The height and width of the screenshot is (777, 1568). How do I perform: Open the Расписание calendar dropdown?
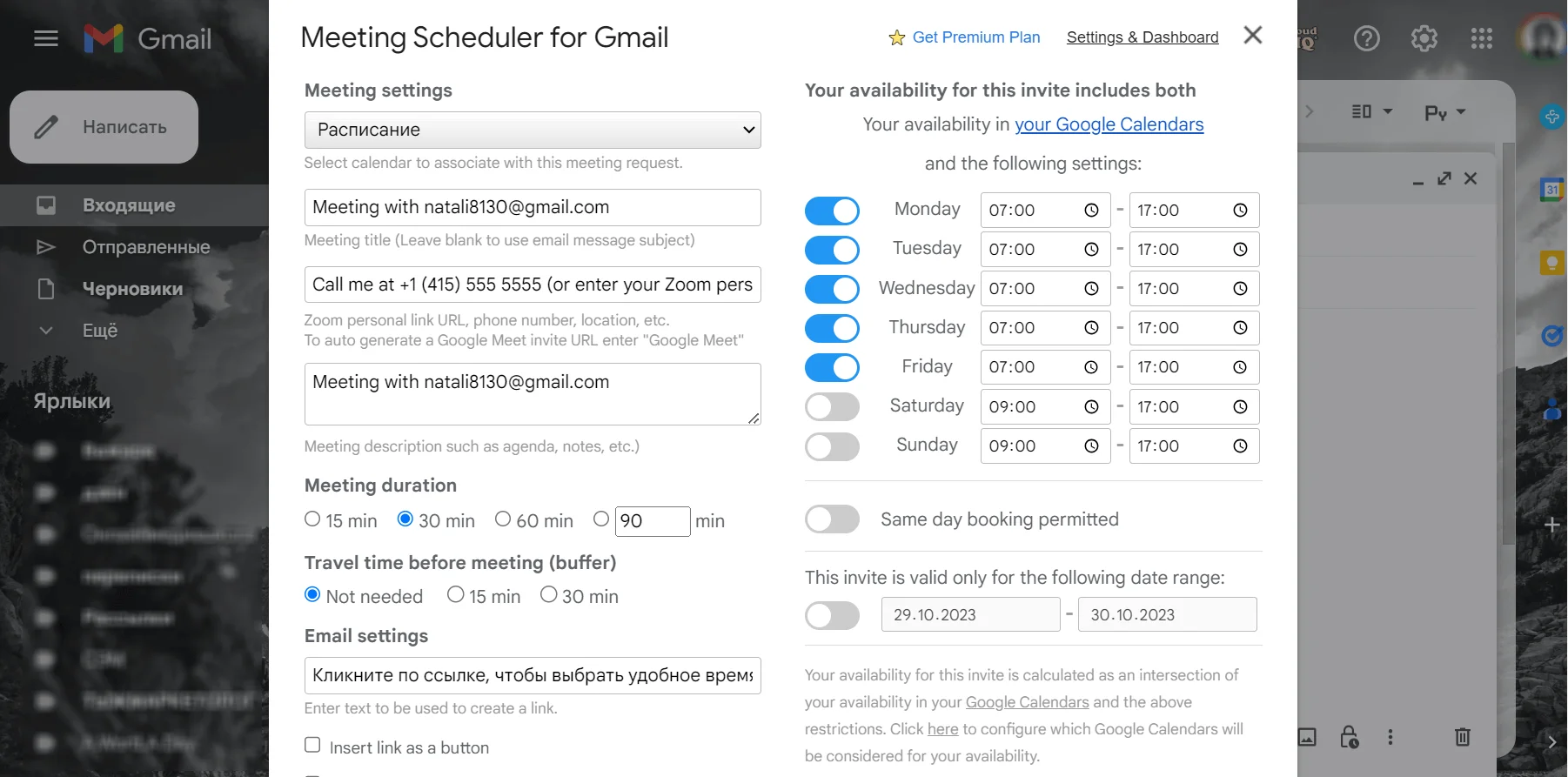pos(533,130)
